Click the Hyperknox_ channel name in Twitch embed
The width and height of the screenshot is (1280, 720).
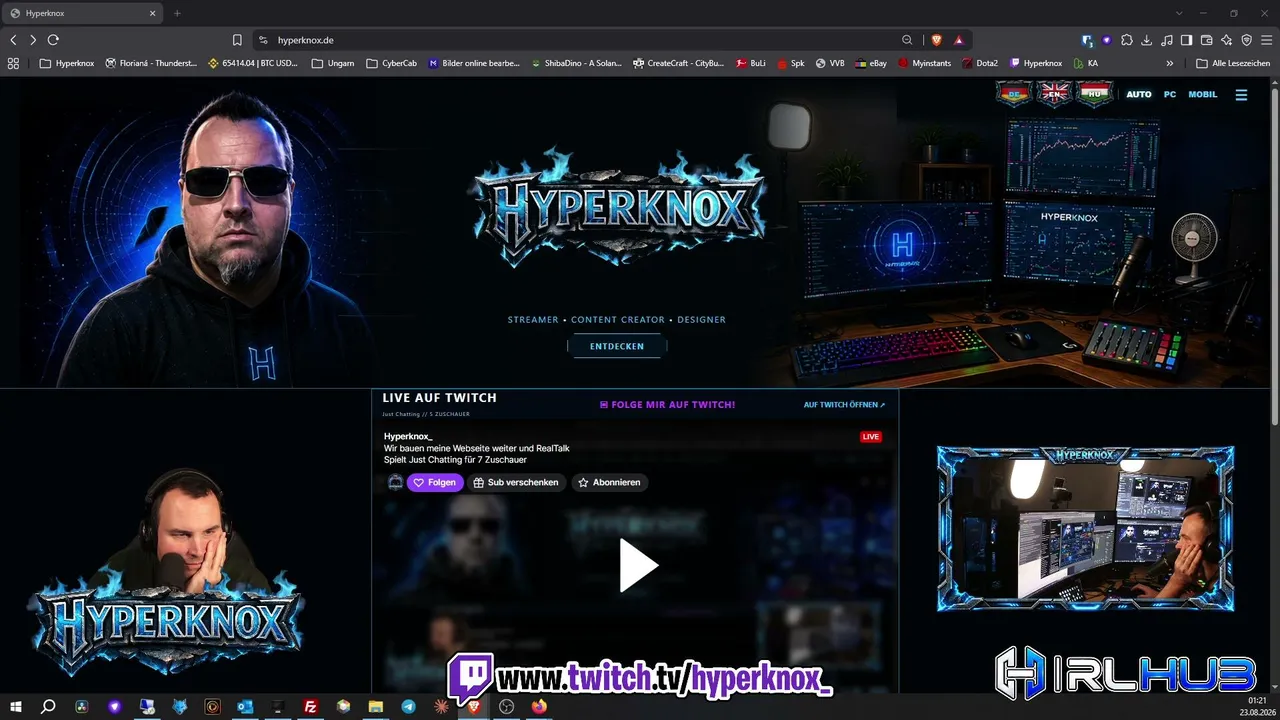pos(408,436)
